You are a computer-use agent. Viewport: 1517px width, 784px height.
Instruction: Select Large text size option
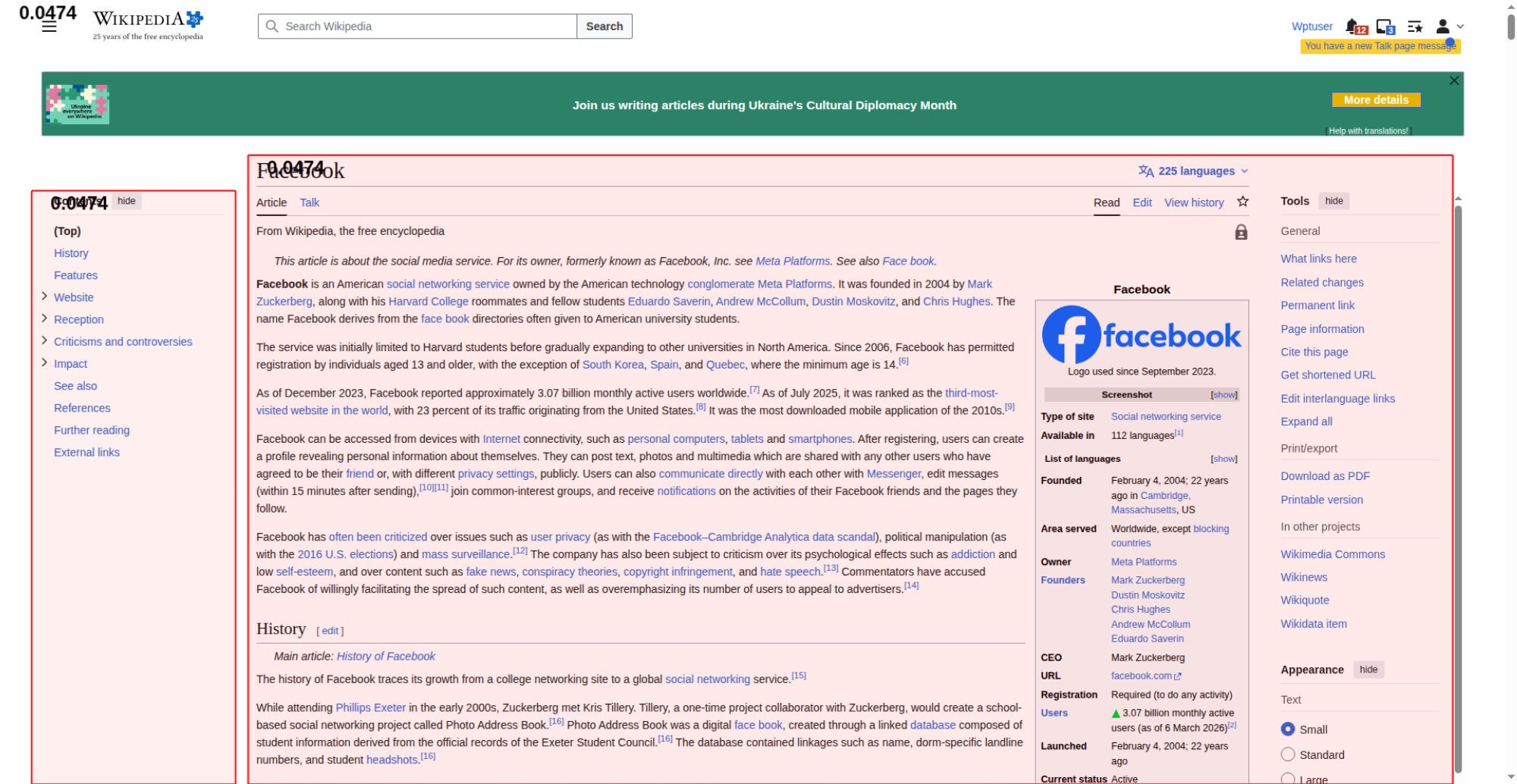pyautogui.click(x=1288, y=779)
